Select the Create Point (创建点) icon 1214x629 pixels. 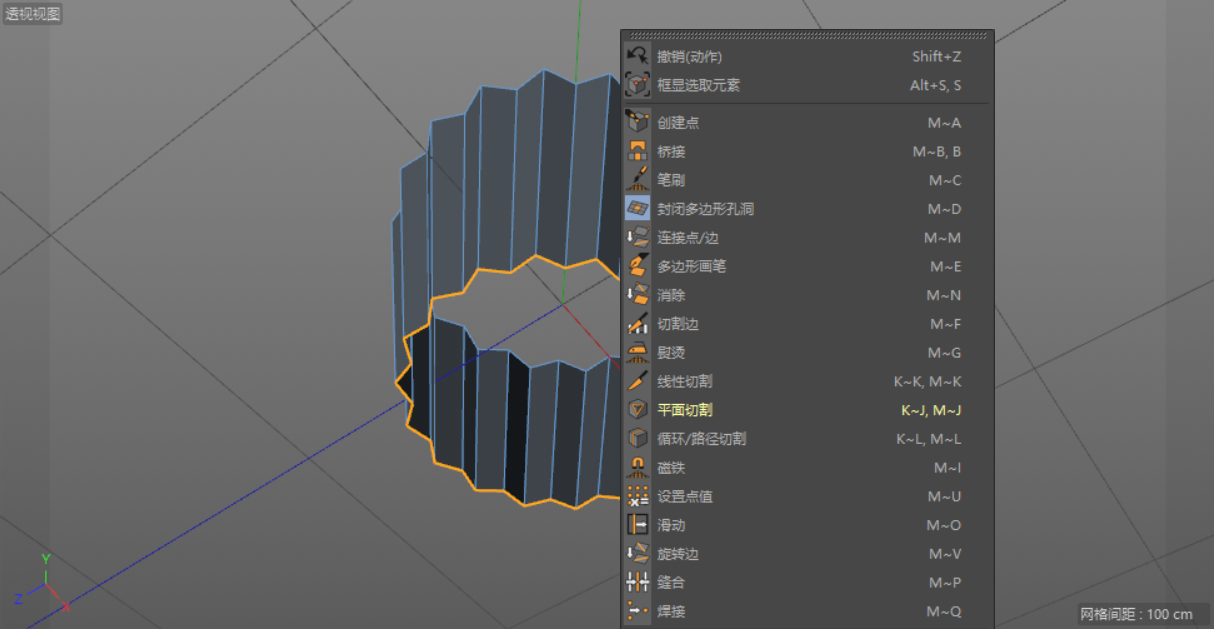pos(637,123)
